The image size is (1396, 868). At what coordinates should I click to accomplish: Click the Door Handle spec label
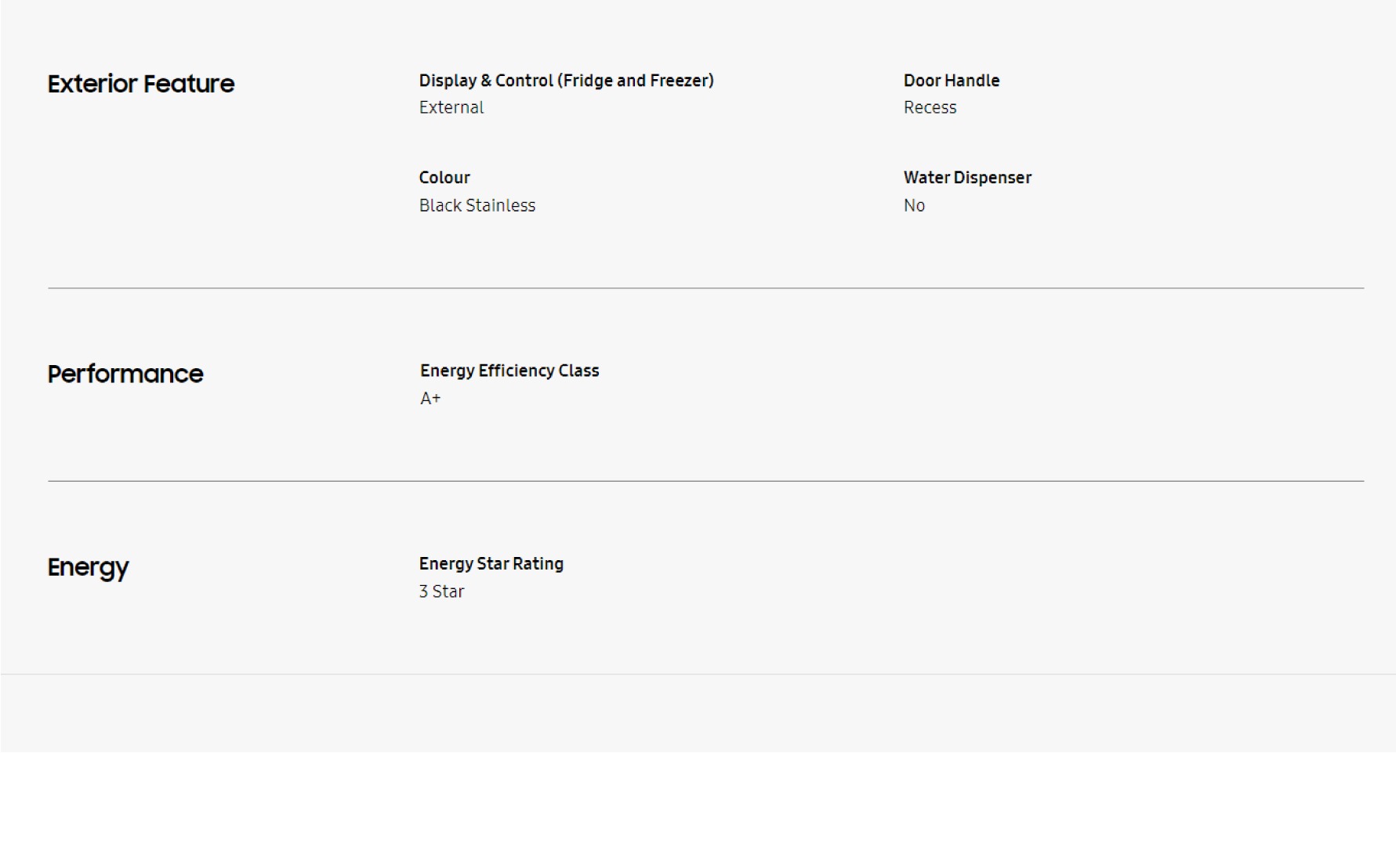[x=951, y=81]
